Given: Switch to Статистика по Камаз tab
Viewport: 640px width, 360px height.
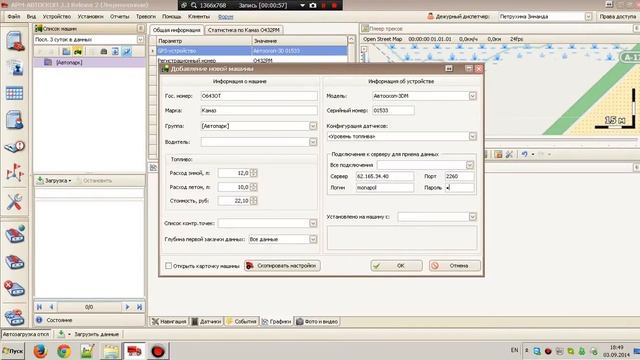Looking at the screenshot, I should (x=244, y=30).
